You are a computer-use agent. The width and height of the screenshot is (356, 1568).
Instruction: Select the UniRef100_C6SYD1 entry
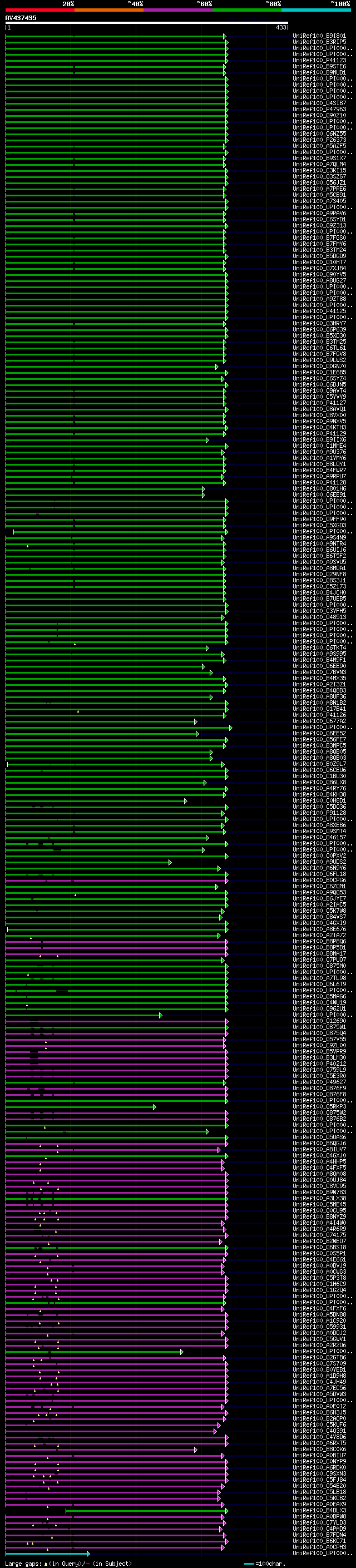(319, 219)
